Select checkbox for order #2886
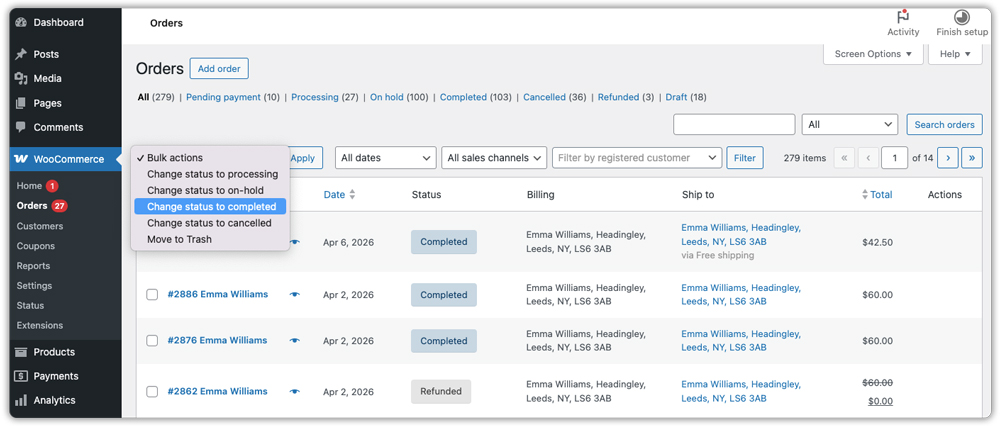Viewport: 1000px width, 426px height. (152, 295)
